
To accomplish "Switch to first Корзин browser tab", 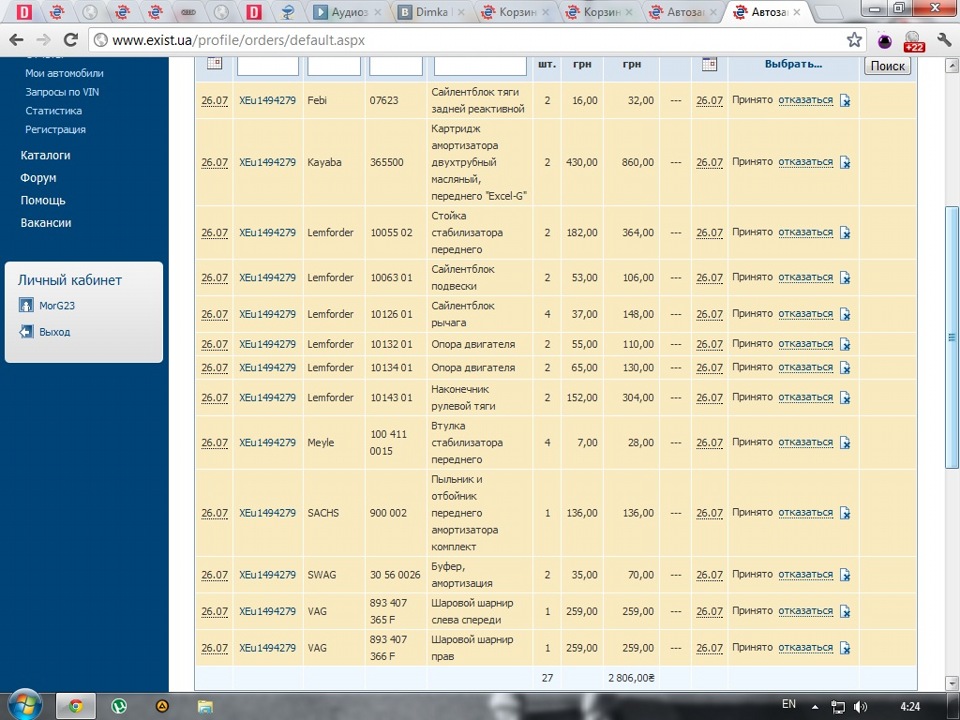I will pos(516,12).
